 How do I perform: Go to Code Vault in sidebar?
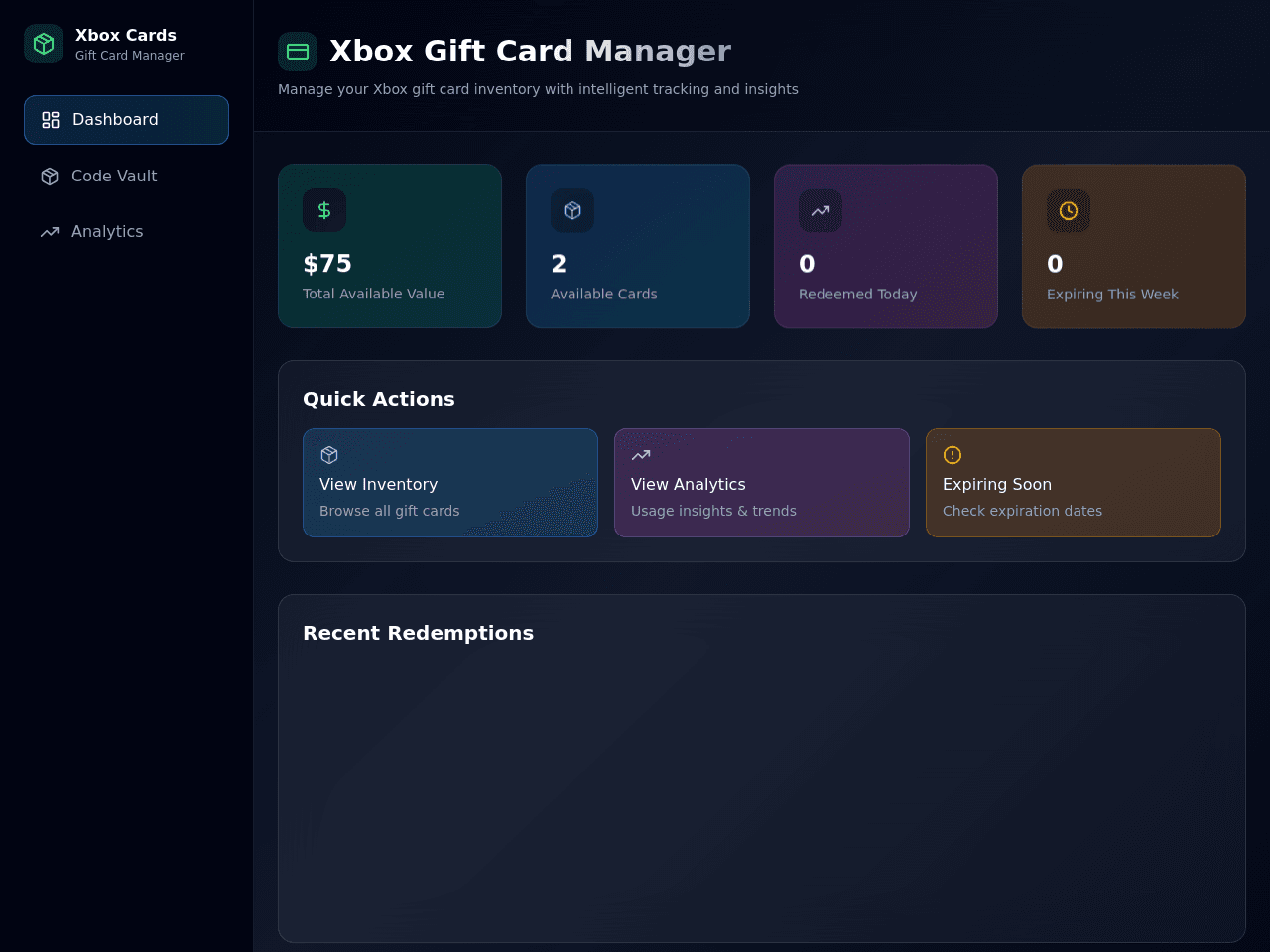click(126, 177)
